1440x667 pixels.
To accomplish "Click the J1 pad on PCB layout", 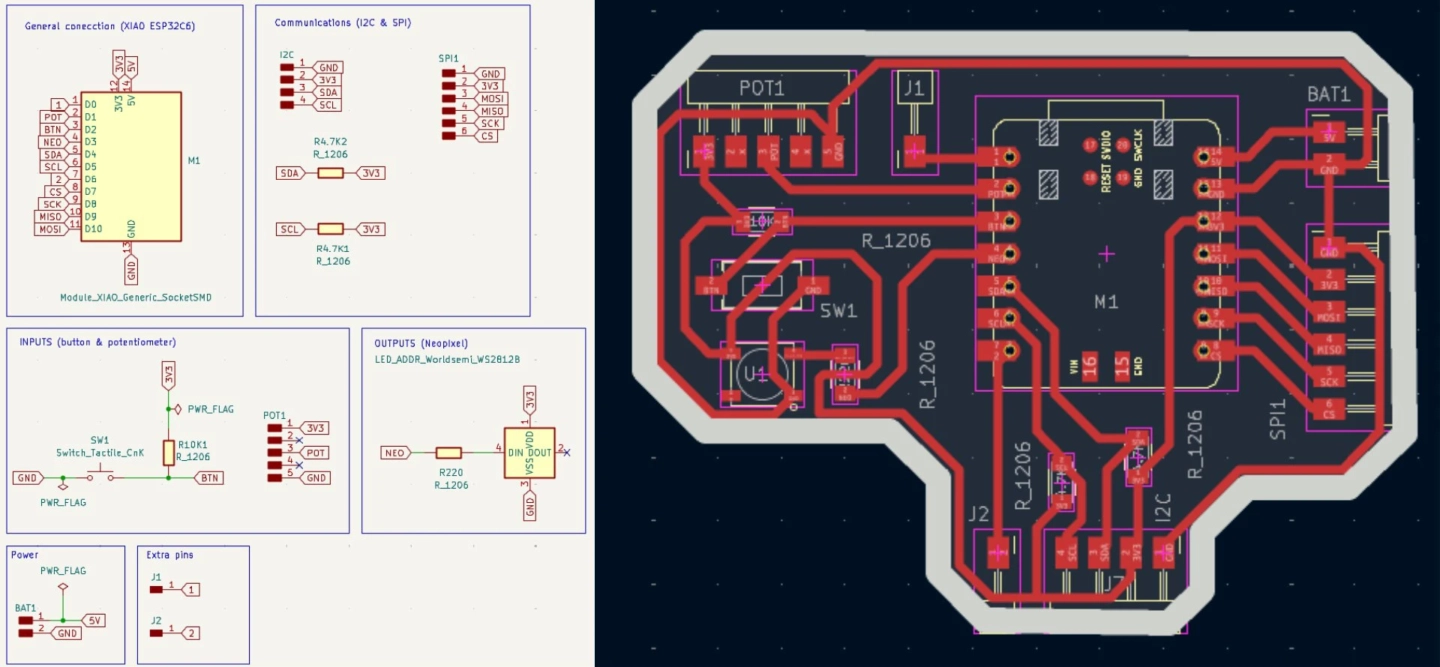I will pyautogui.click(x=914, y=152).
